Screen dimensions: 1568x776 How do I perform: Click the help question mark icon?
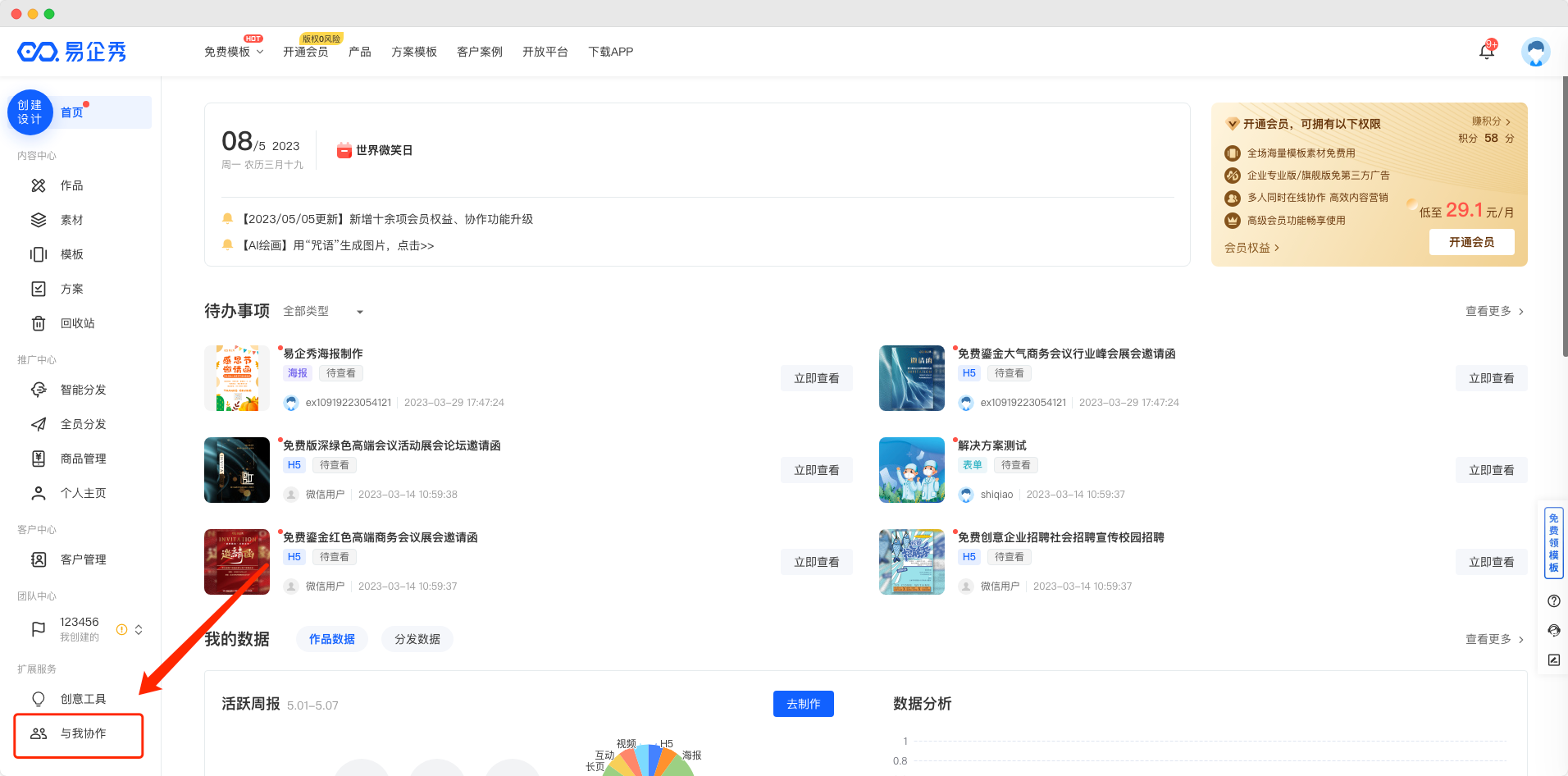1553,601
